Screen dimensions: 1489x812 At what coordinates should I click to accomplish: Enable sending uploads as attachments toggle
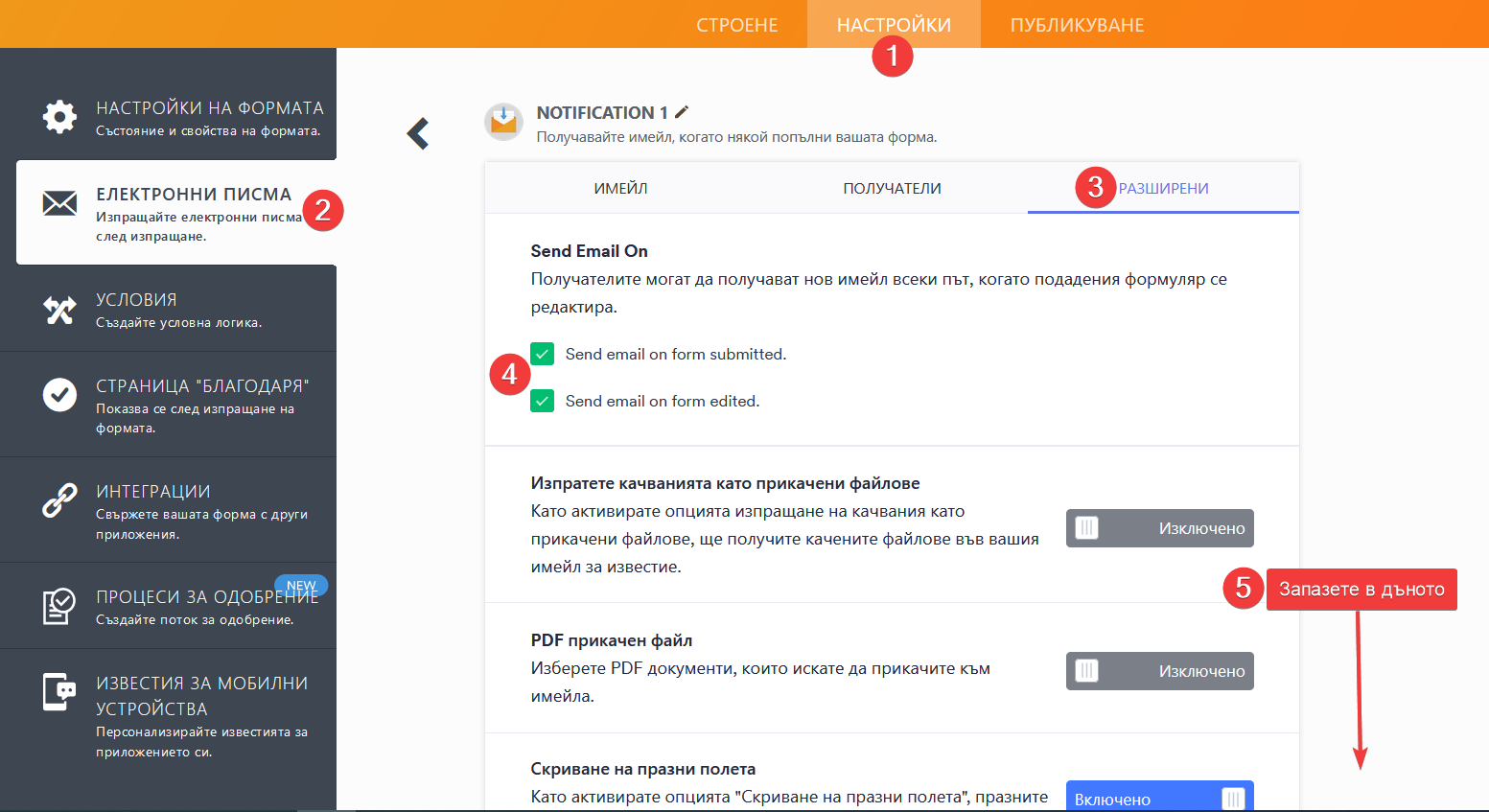(1159, 528)
